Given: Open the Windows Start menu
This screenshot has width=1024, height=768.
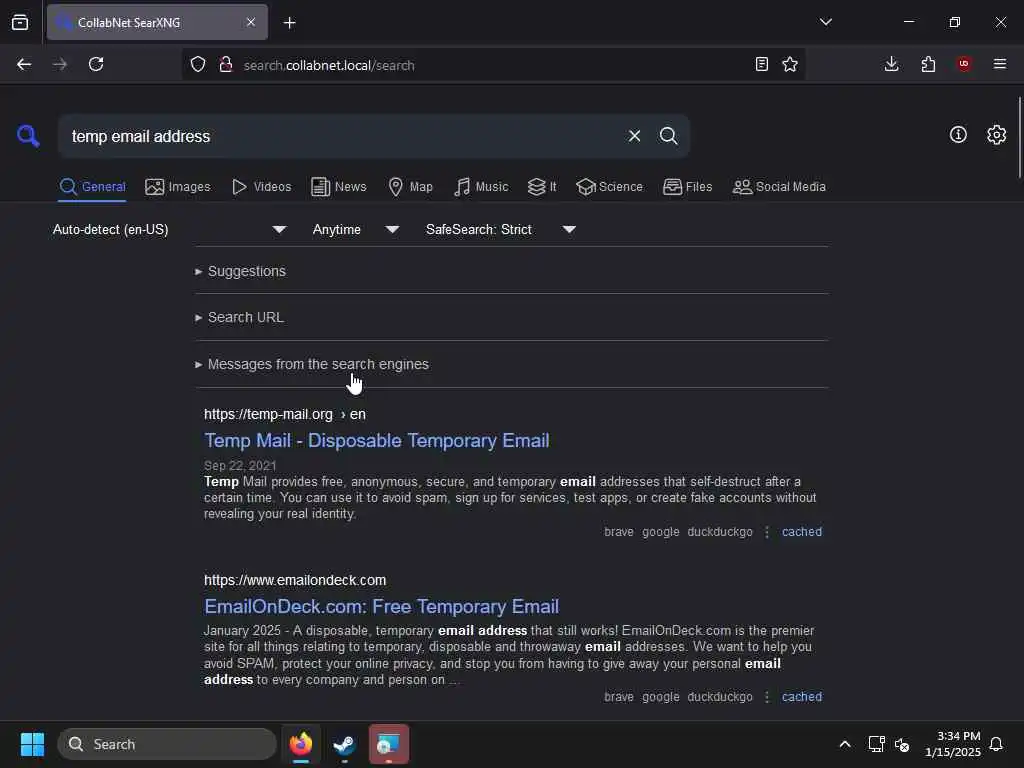Looking at the screenshot, I should (32, 744).
